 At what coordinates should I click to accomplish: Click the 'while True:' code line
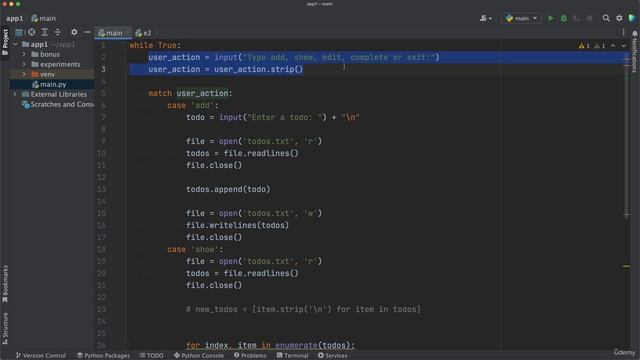155,45
